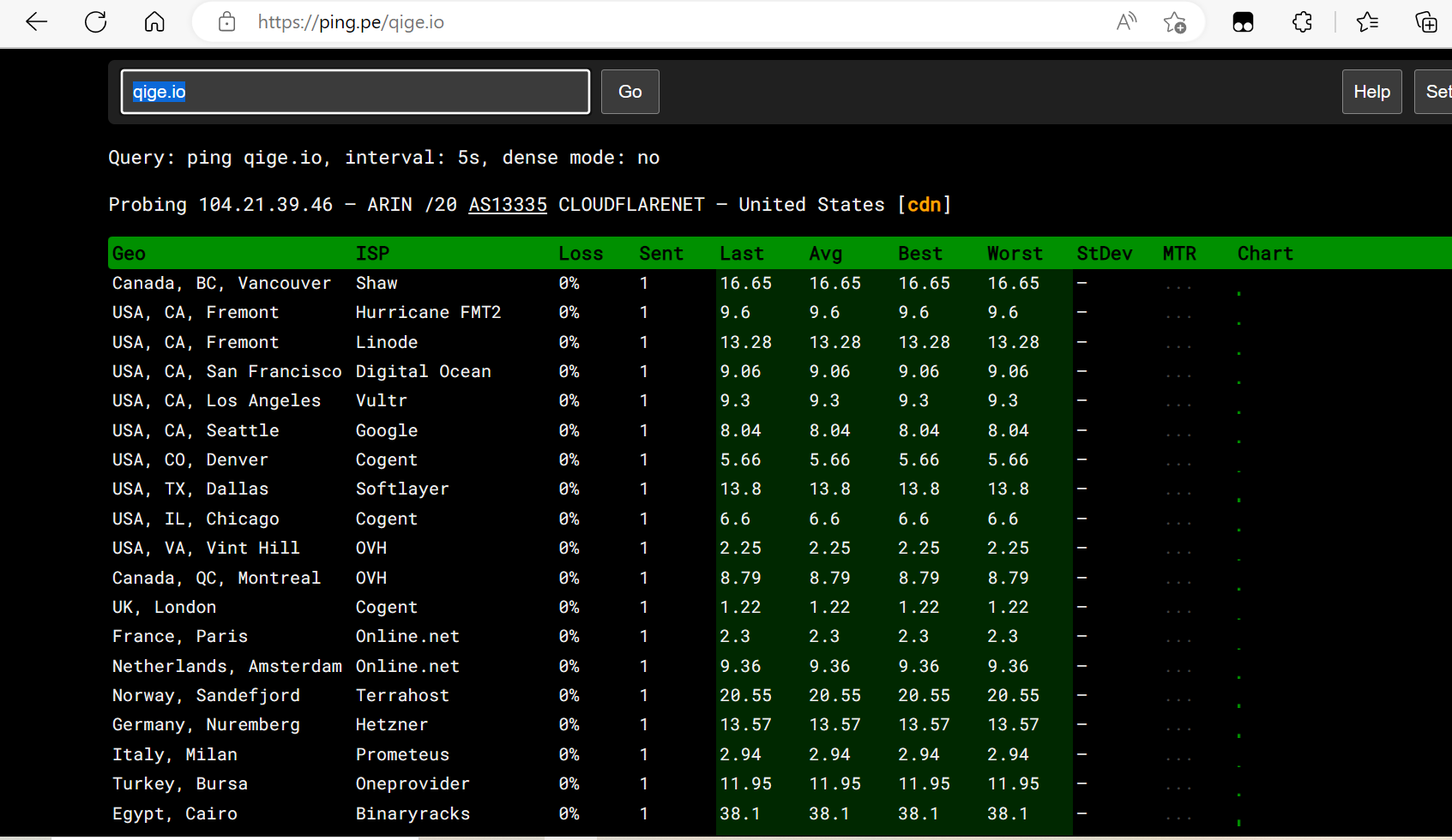This screenshot has width=1452, height=840.
Task: Click the Loss column header
Action: (581, 254)
